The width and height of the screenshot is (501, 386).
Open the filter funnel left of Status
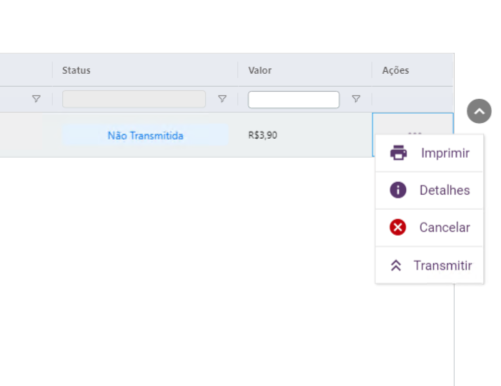pos(36,99)
